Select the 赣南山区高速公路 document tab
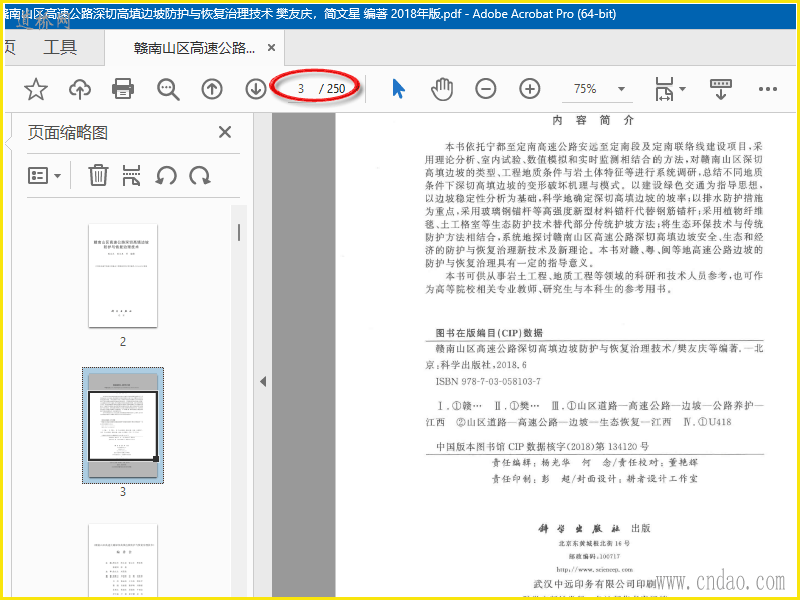Viewport: 800px width, 600px height. point(194,47)
